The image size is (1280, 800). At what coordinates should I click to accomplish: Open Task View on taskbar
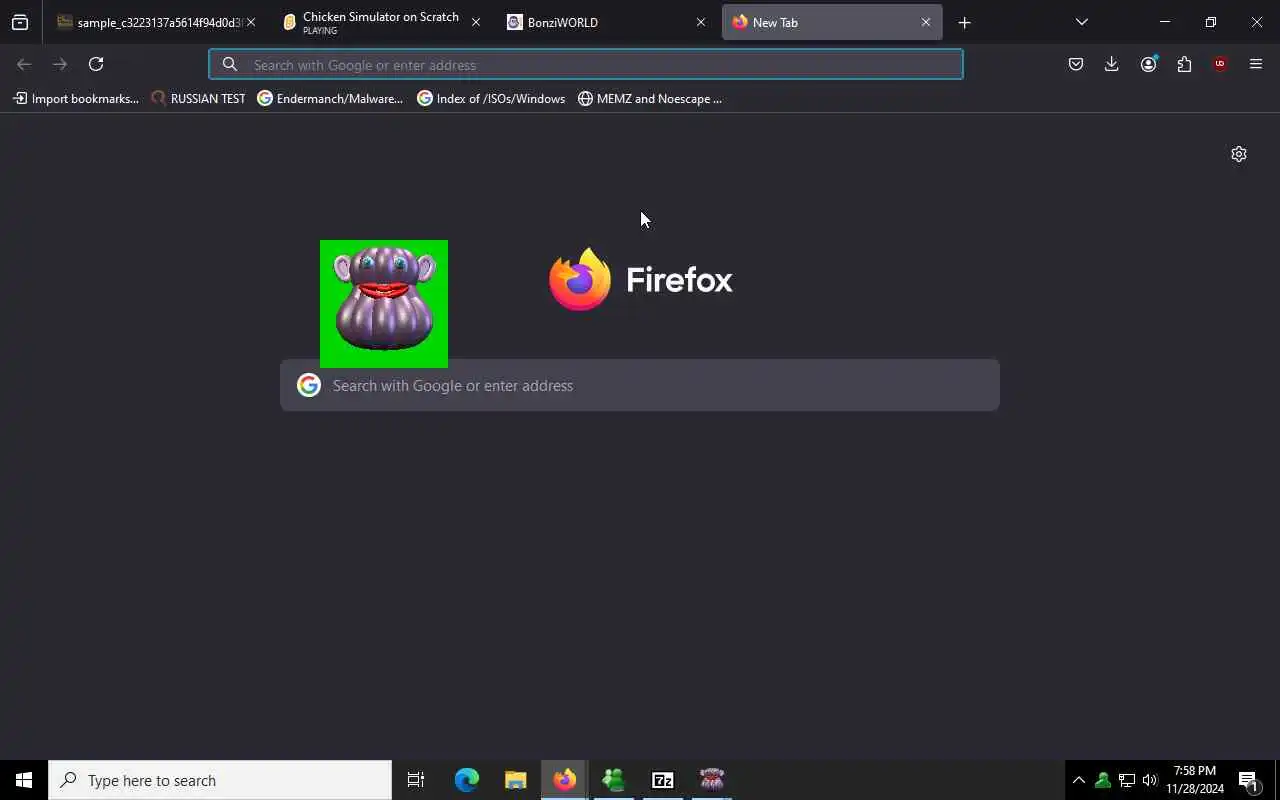(x=416, y=780)
